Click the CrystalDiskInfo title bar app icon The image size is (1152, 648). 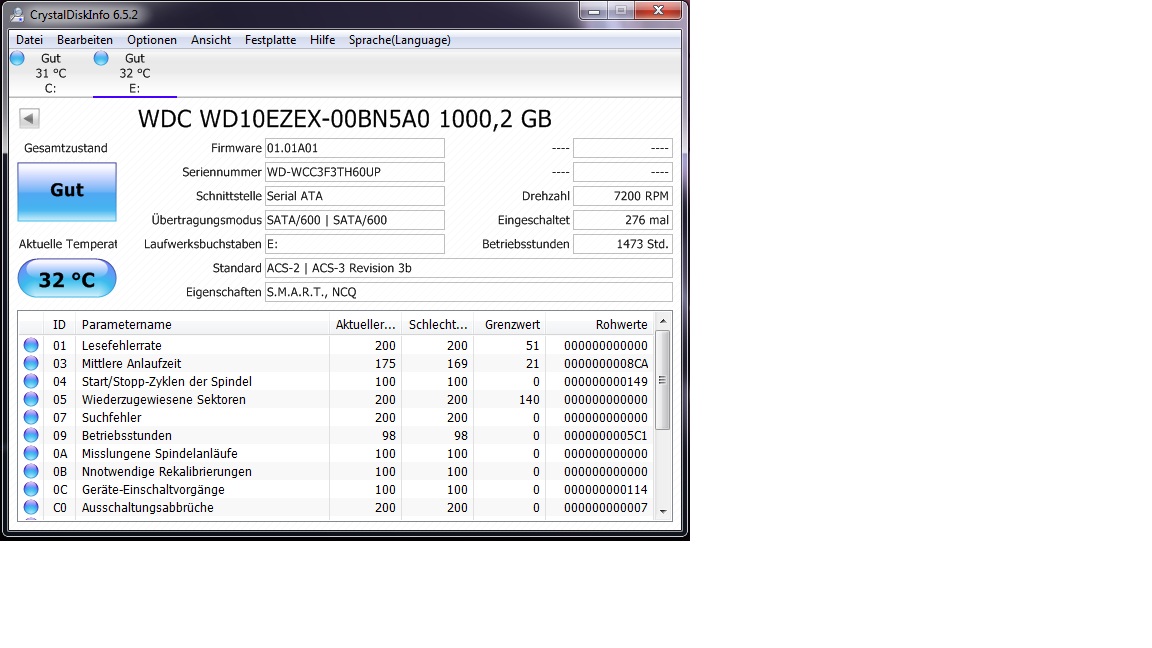pos(16,14)
